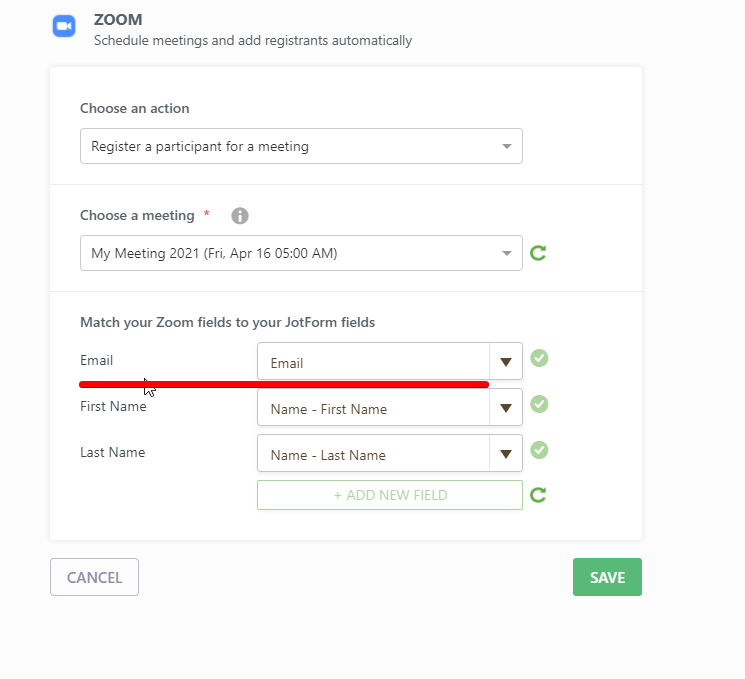
Task: Click the Last Name Zoom field label
Action: click(x=113, y=452)
